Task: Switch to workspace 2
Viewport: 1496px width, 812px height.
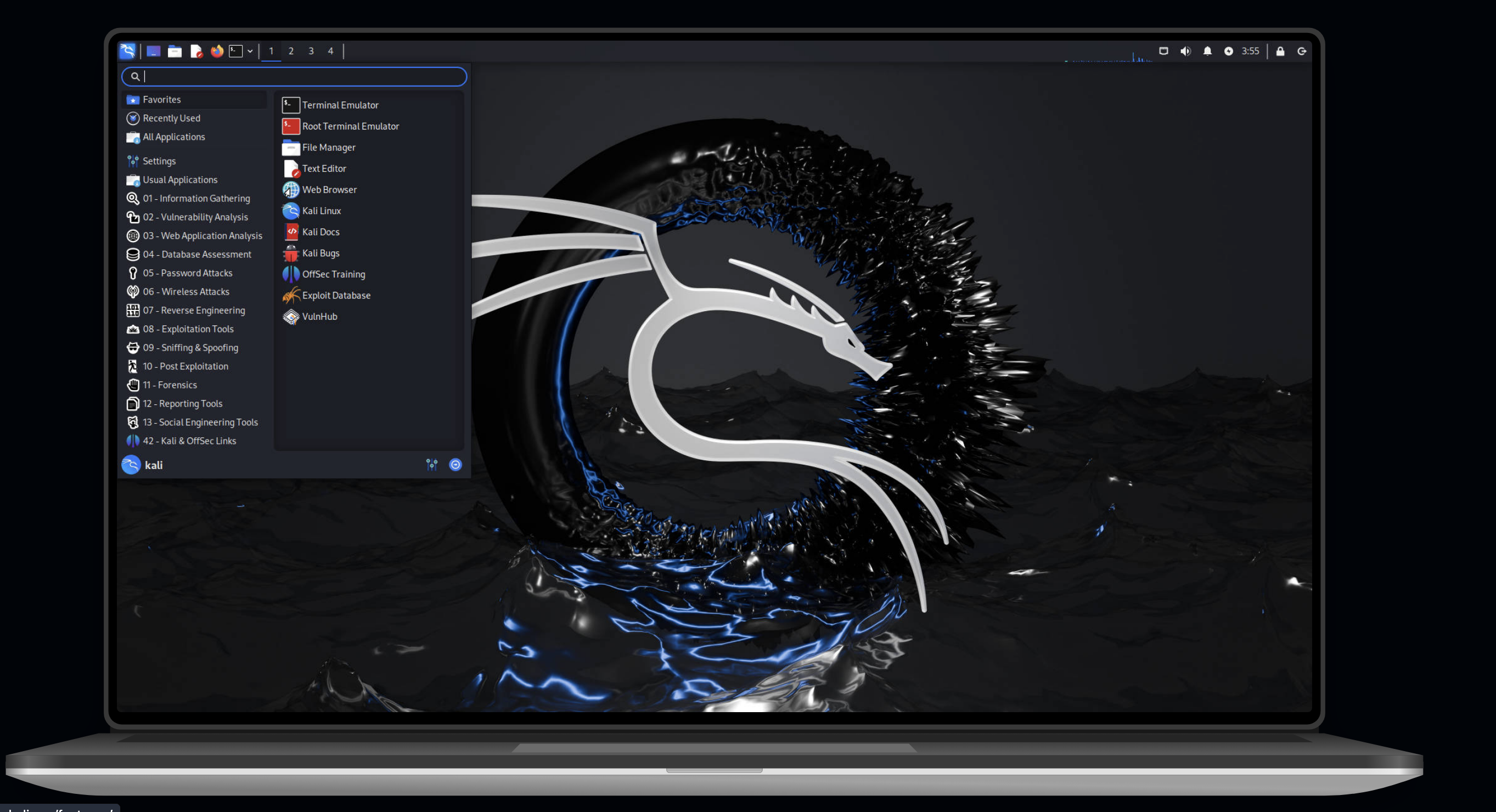Action: (291, 51)
